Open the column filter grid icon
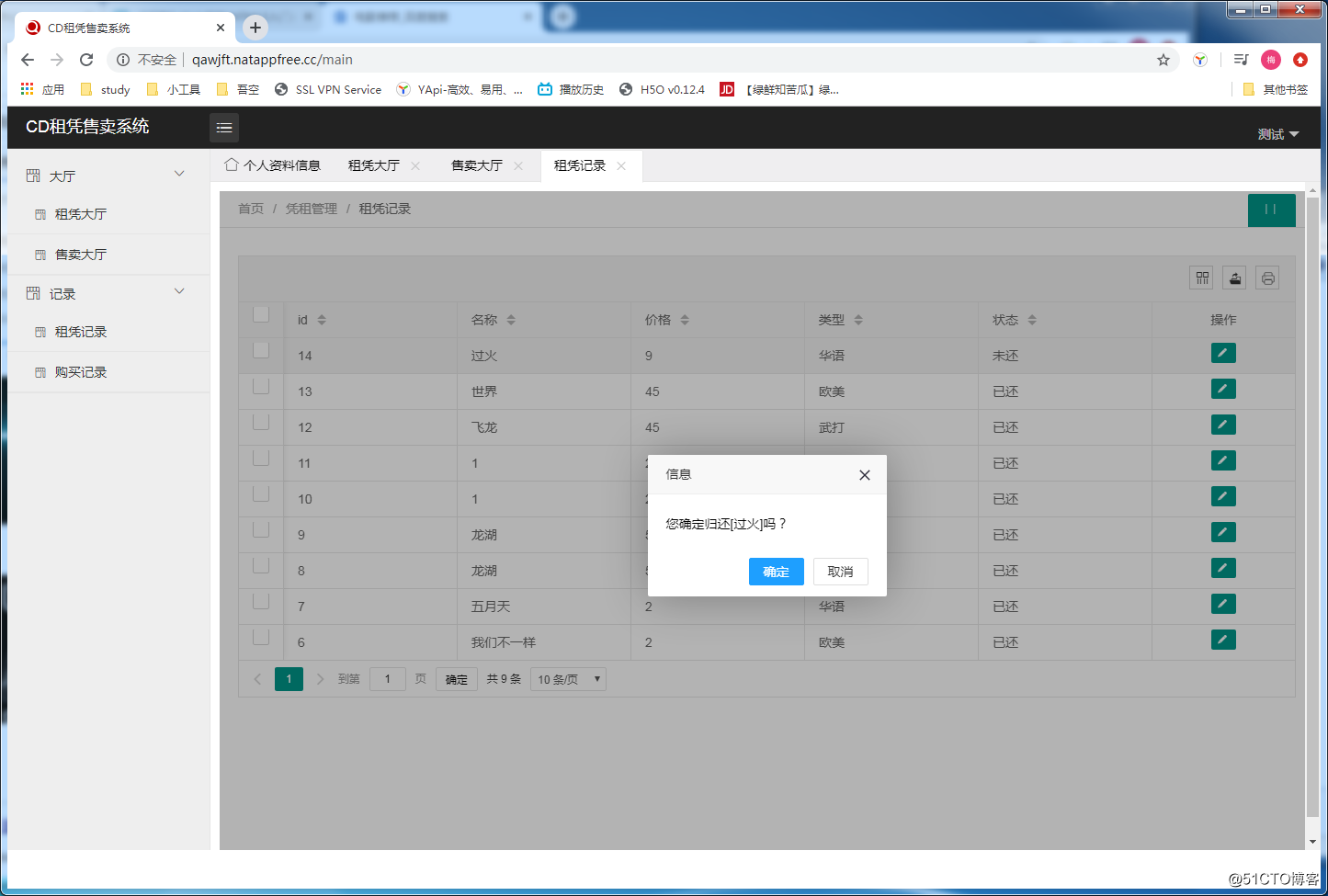1328x896 pixels. click(x=1202, y=278)
